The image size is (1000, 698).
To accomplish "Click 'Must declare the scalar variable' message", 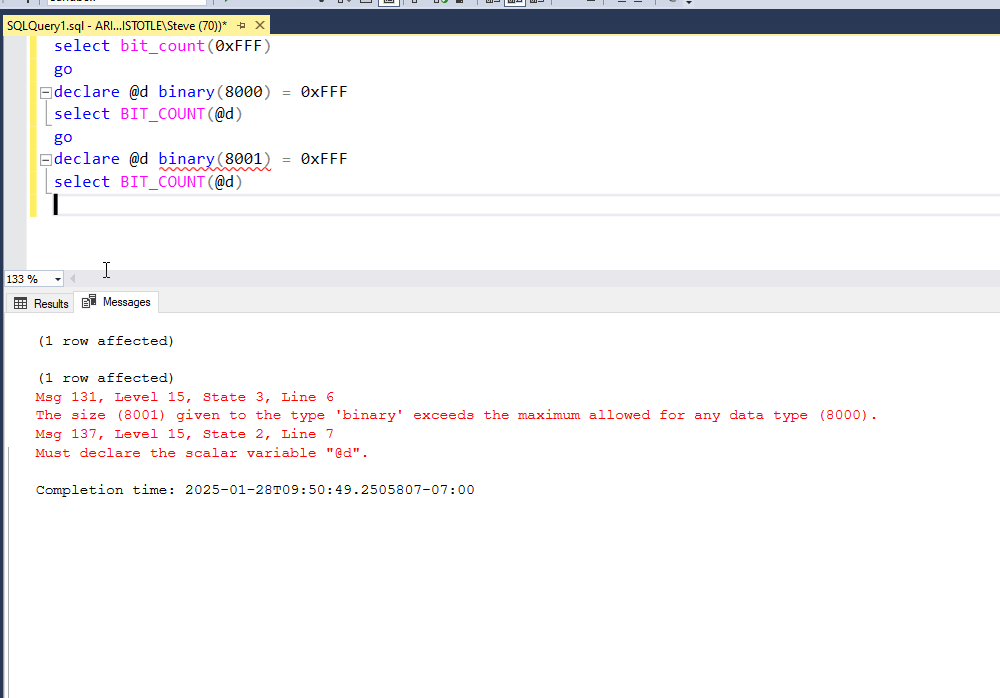I will tap(202, 453).
